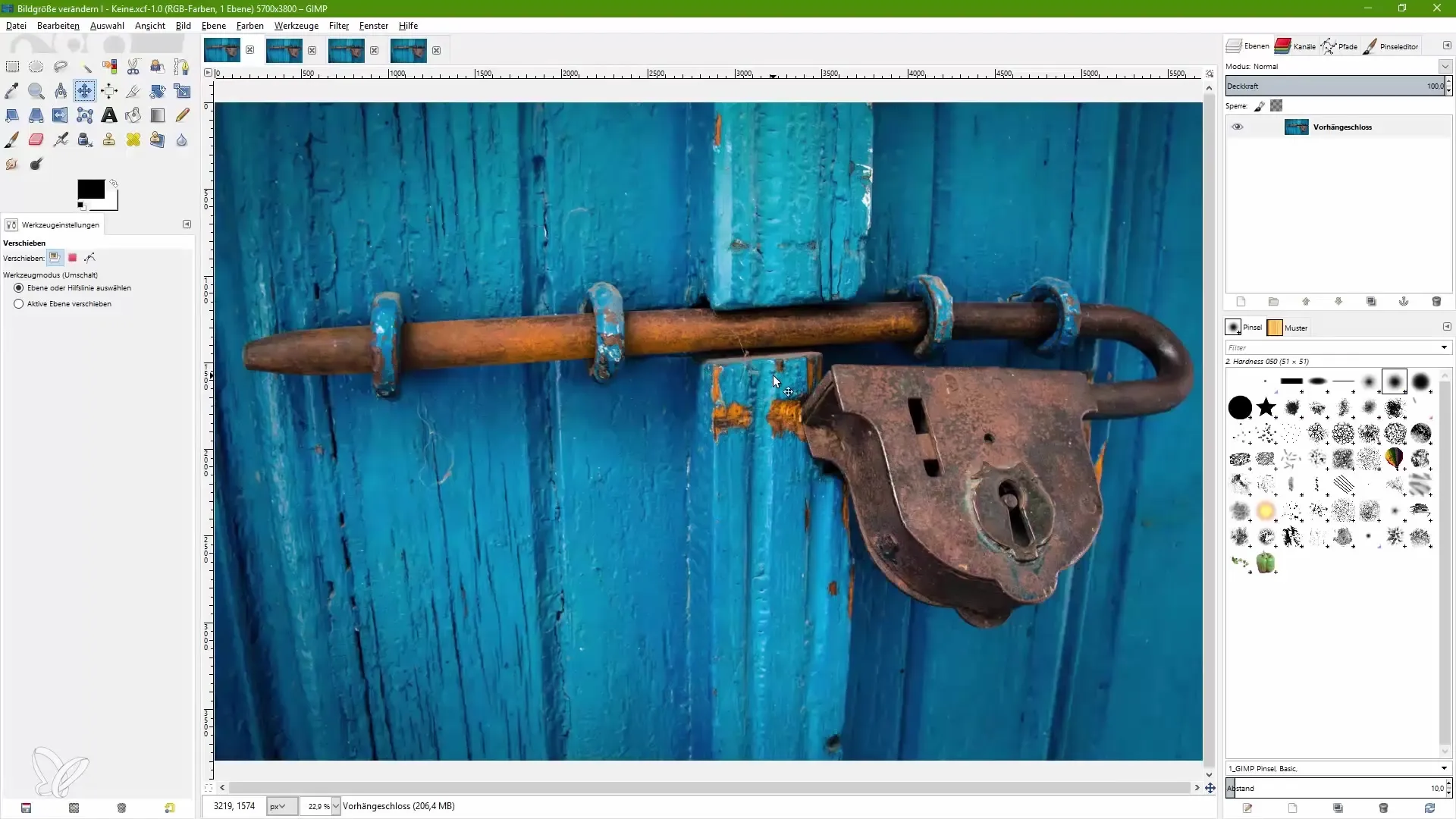Open the image menu triangle at ruler corner

pyautogui.click(x=209, y=73)
